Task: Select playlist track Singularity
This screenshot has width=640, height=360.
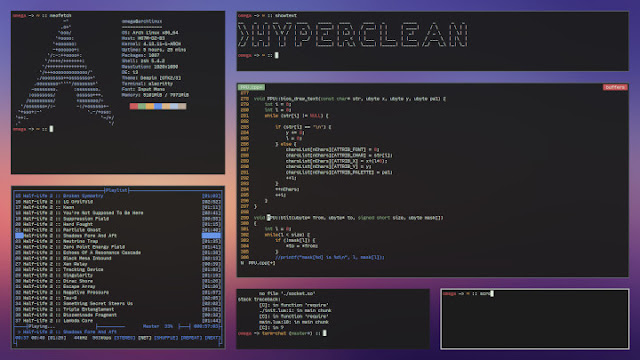Action: pyautogui.click(x=118, y=276)
